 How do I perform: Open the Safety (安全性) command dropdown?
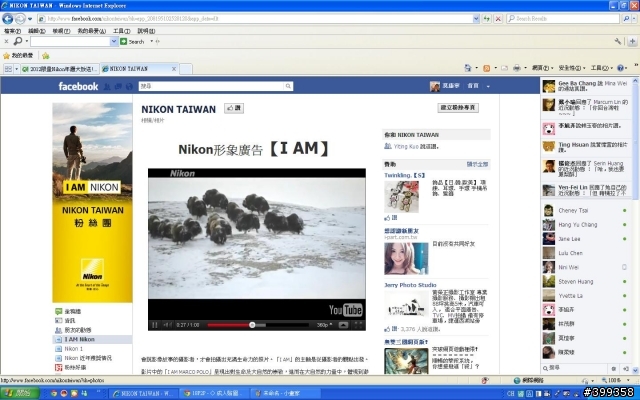(572, 68)
